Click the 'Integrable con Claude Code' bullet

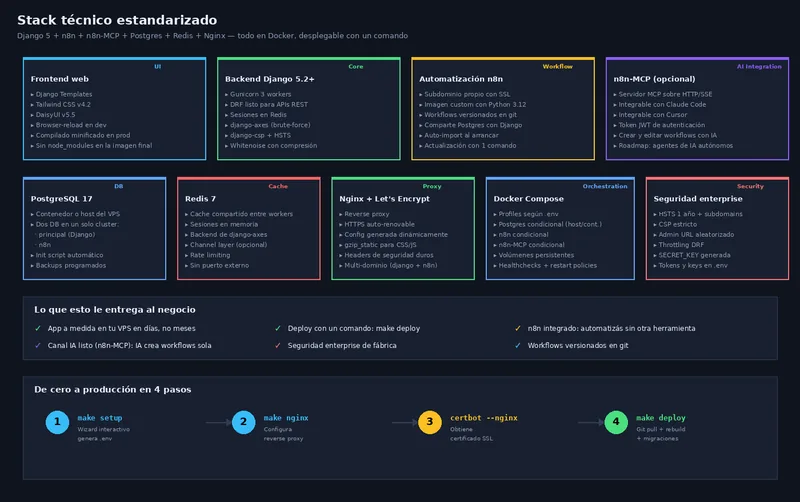click(660, 105)
